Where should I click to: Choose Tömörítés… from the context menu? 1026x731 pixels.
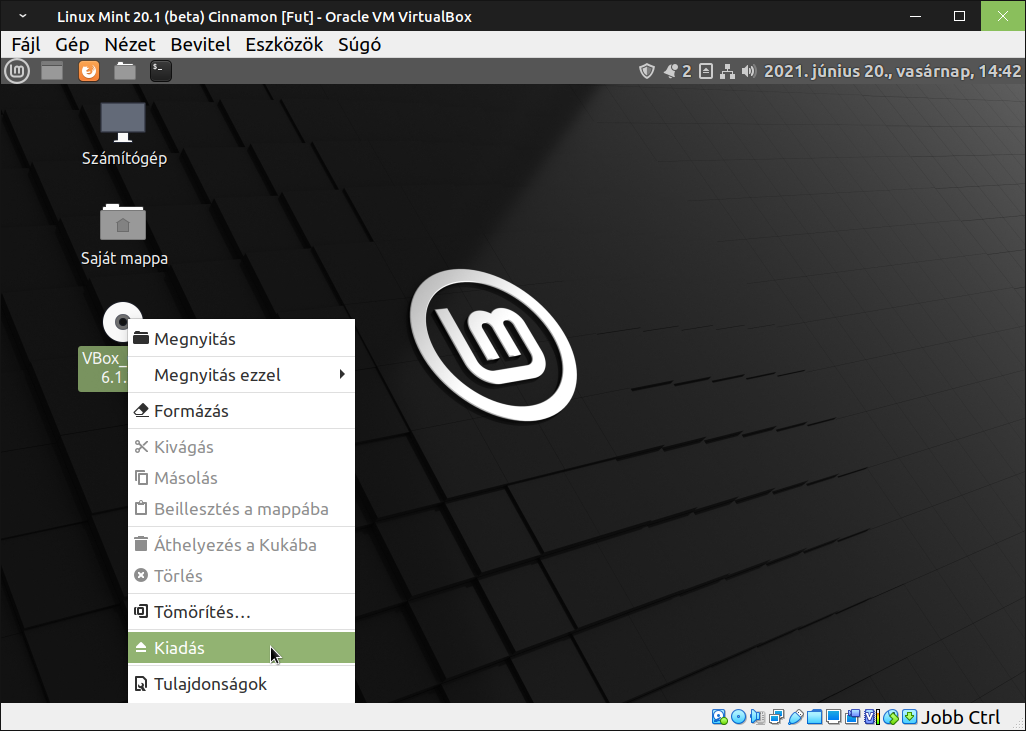click(x=241, y=612)
